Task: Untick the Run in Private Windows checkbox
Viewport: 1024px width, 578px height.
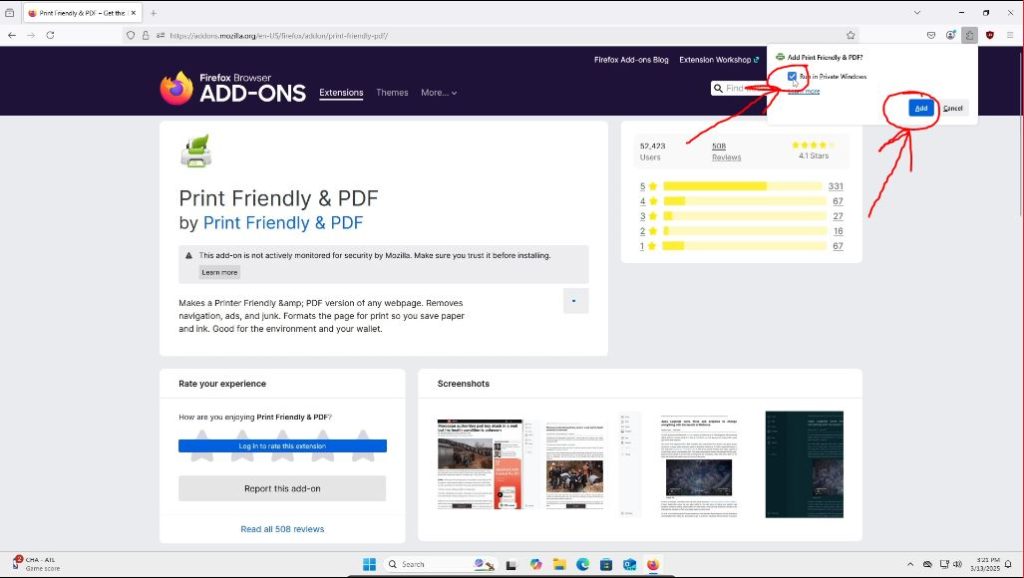Action: (x=792, y=76)
